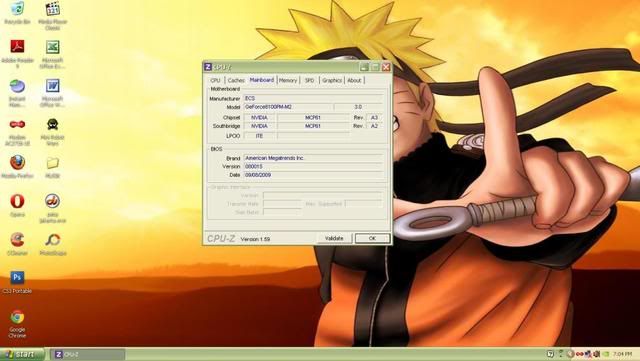640x361 pixels.
Task: Switch to the Graphics tab
Action: coord(332,80)
